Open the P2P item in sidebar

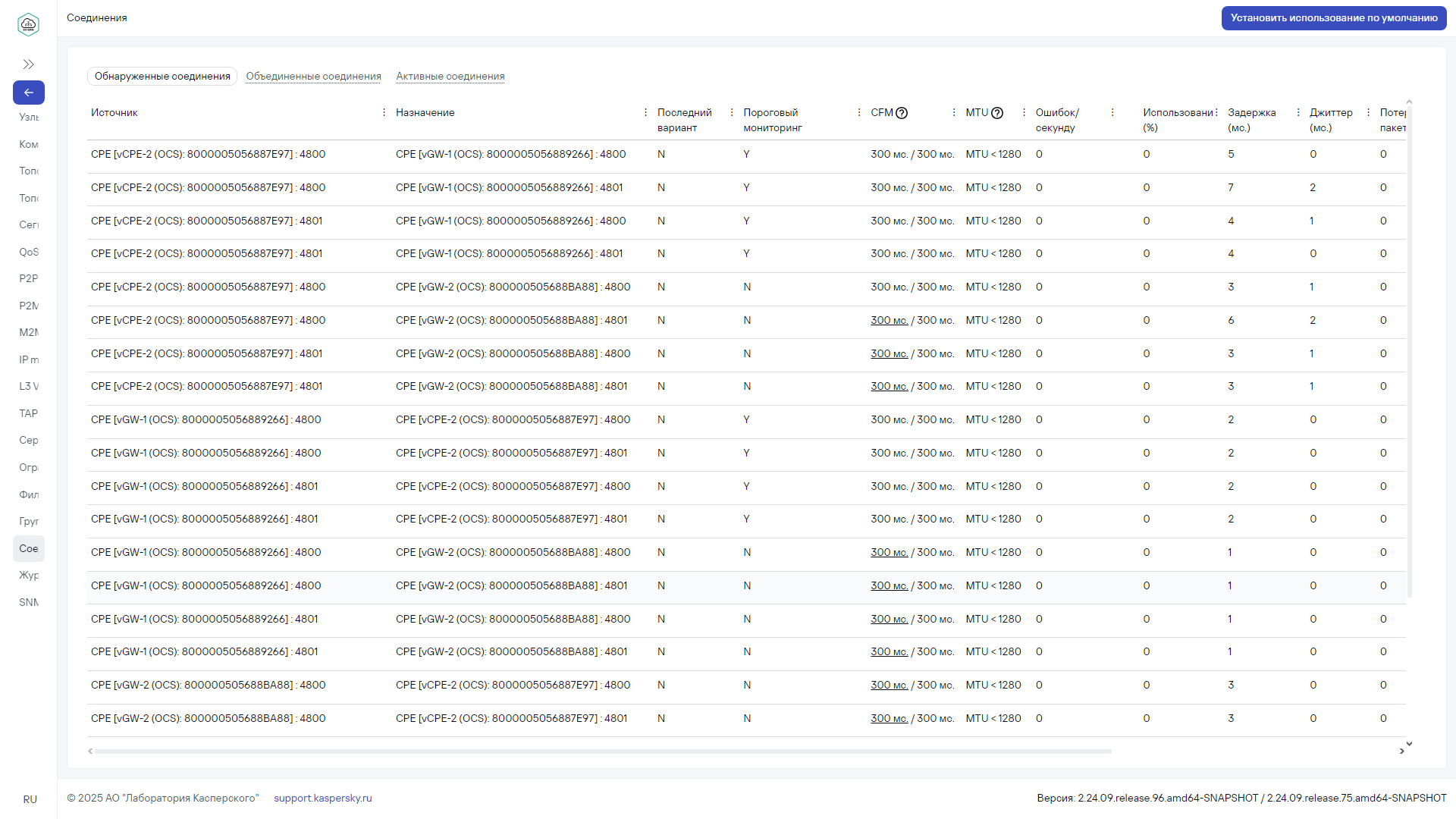pos(29,278)
